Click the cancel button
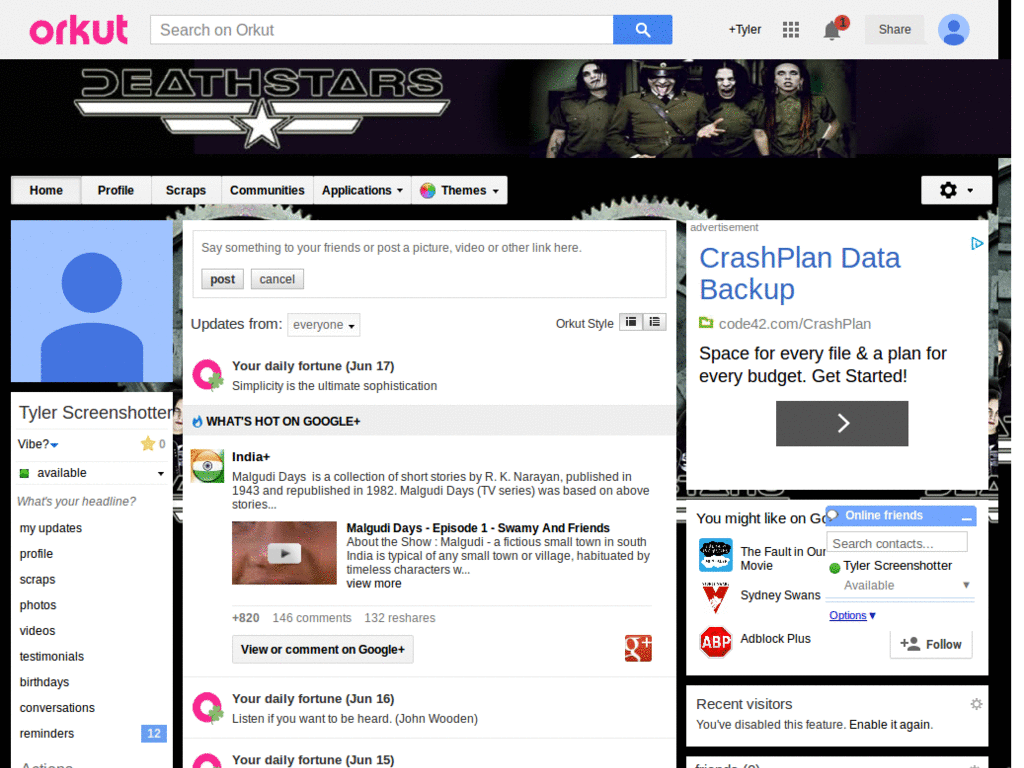This screenshot has height=768, width=1024. [x=277, y=280]
